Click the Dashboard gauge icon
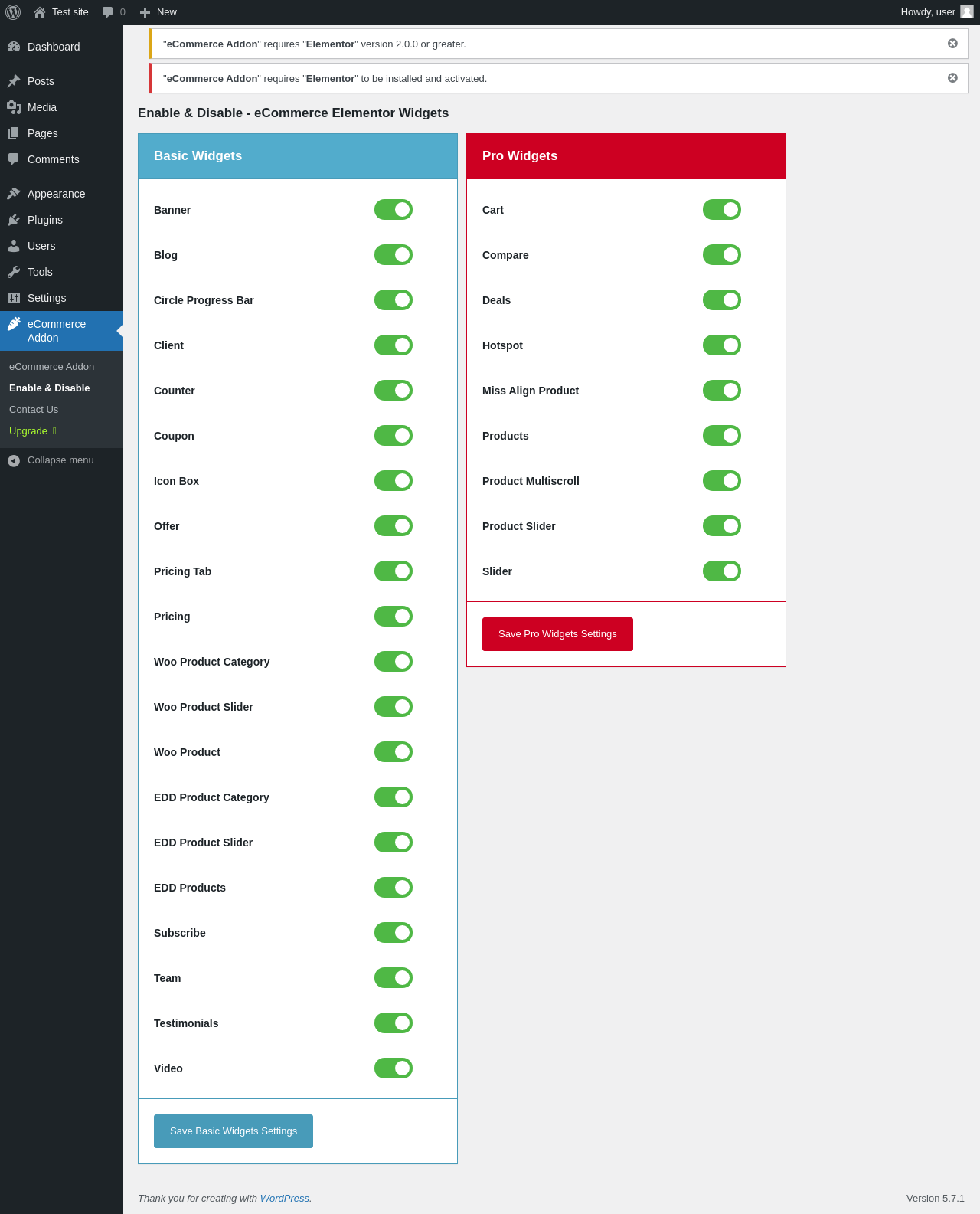The height and width of the screenshot is (1214, 980). [14, 47]
